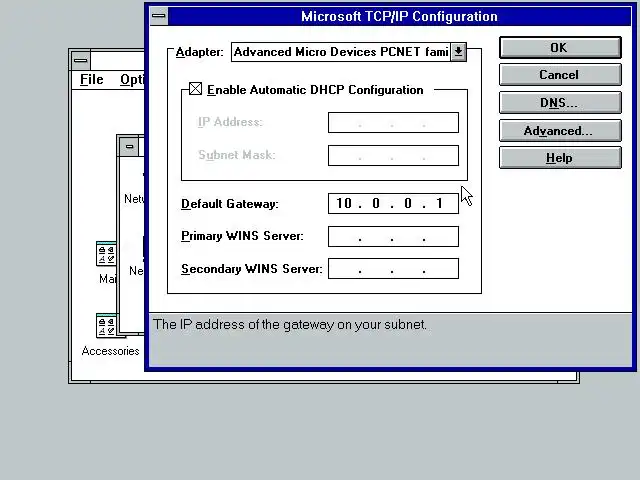
Task: Open TCP/IP Configuration dialog control menu box
Action: 159,16
